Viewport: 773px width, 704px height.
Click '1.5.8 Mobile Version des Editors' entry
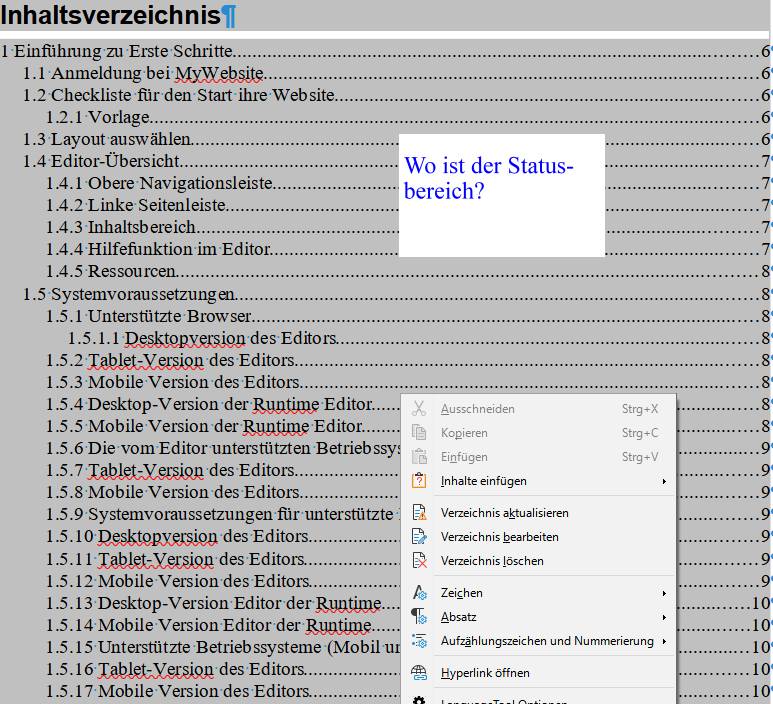tap(173, 492)
